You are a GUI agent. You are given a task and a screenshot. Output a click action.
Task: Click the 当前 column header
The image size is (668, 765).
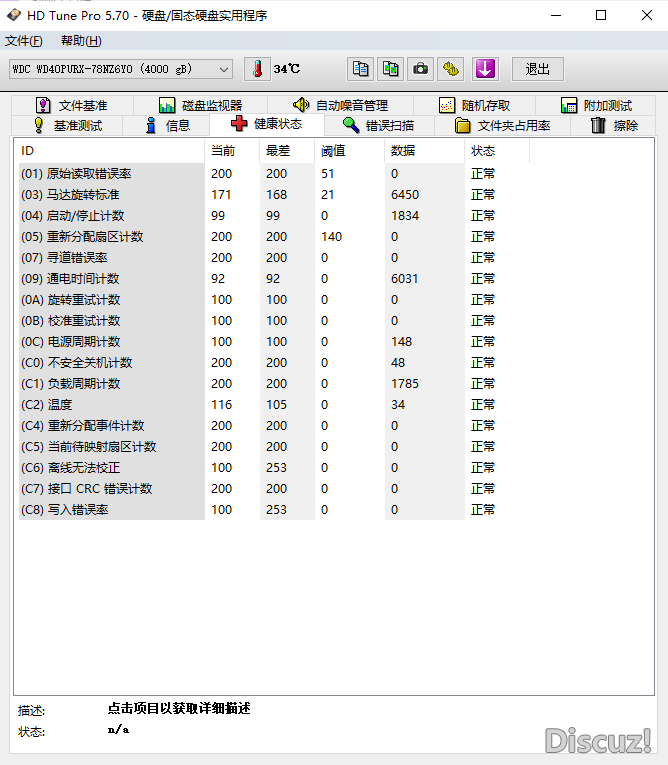pyautogui.click(x=232, y=151)
